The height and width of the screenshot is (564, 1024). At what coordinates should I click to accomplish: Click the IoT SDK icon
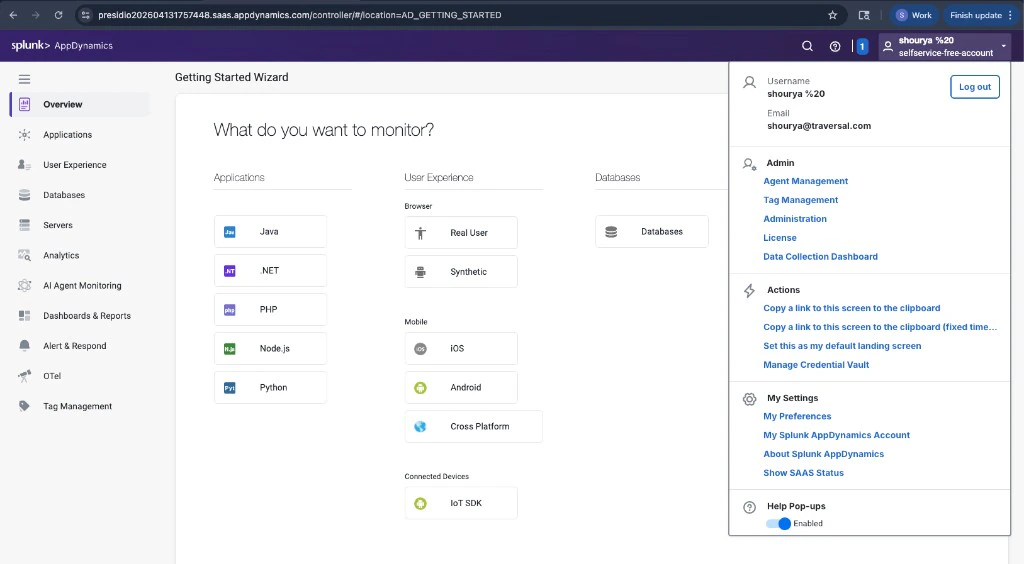pos(421,503)
